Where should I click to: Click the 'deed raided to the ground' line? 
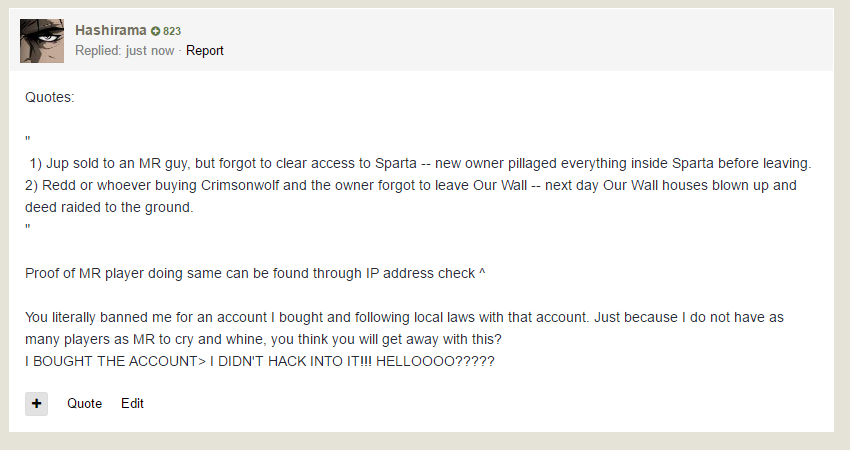109,208
